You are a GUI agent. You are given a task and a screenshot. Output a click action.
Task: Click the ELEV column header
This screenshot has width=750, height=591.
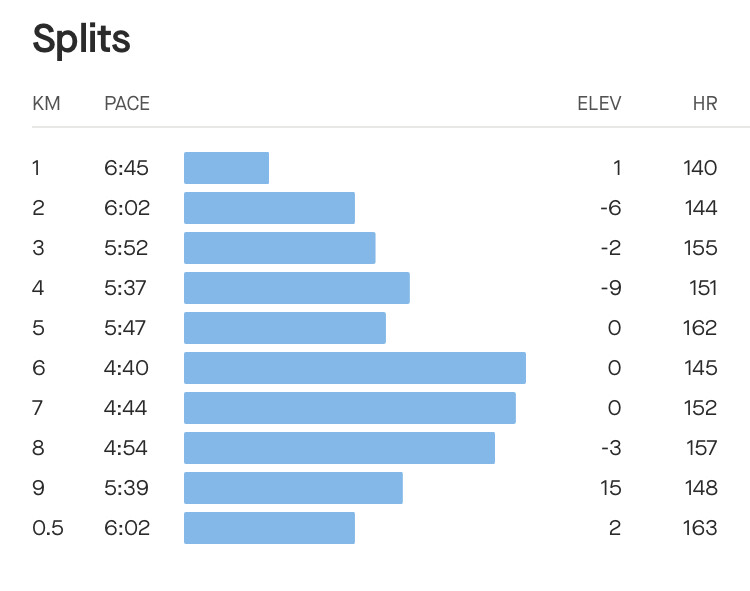[599, 103]
